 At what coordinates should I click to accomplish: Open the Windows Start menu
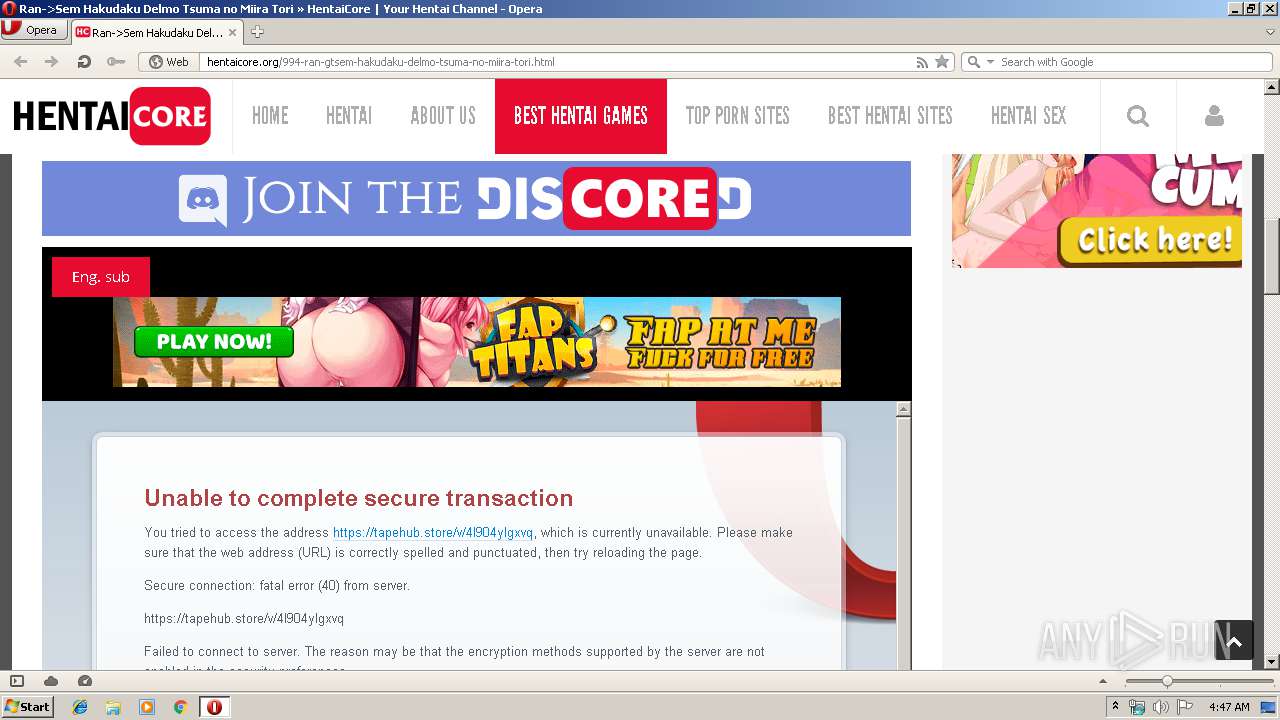[x=28, y=706]
